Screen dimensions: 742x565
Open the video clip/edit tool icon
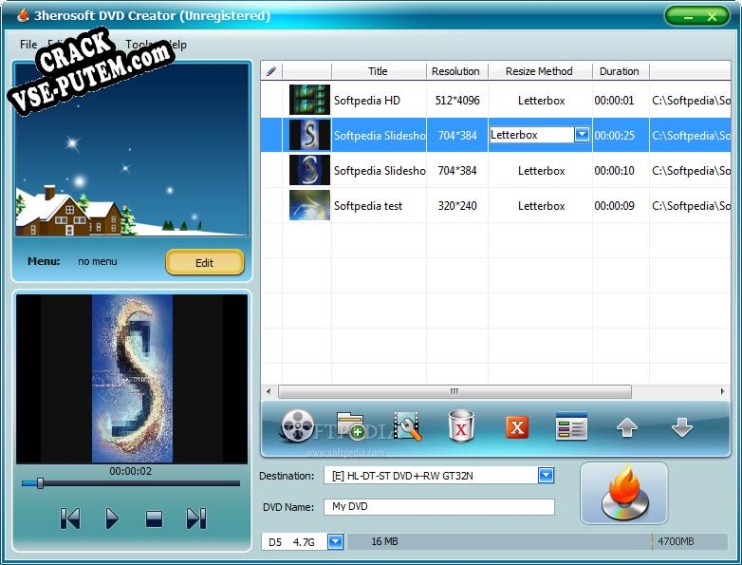coord(407,426)
